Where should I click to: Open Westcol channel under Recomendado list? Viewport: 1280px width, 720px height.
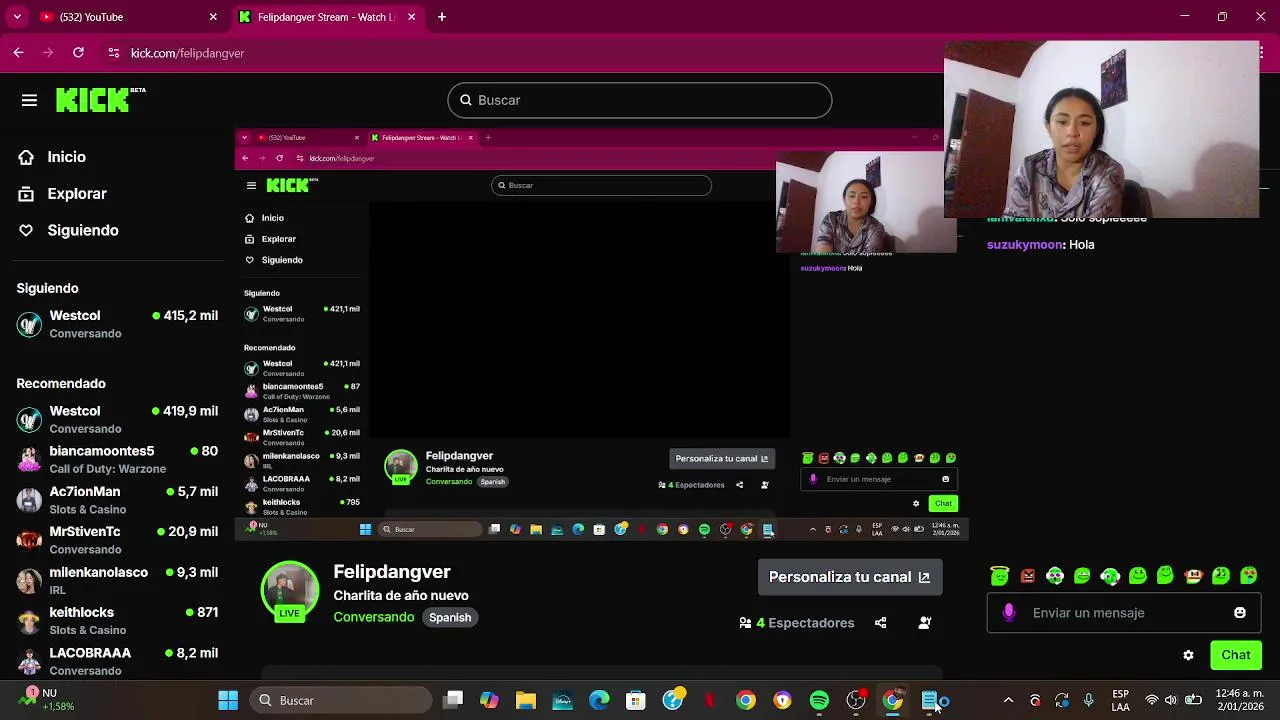tap(118, 419)
